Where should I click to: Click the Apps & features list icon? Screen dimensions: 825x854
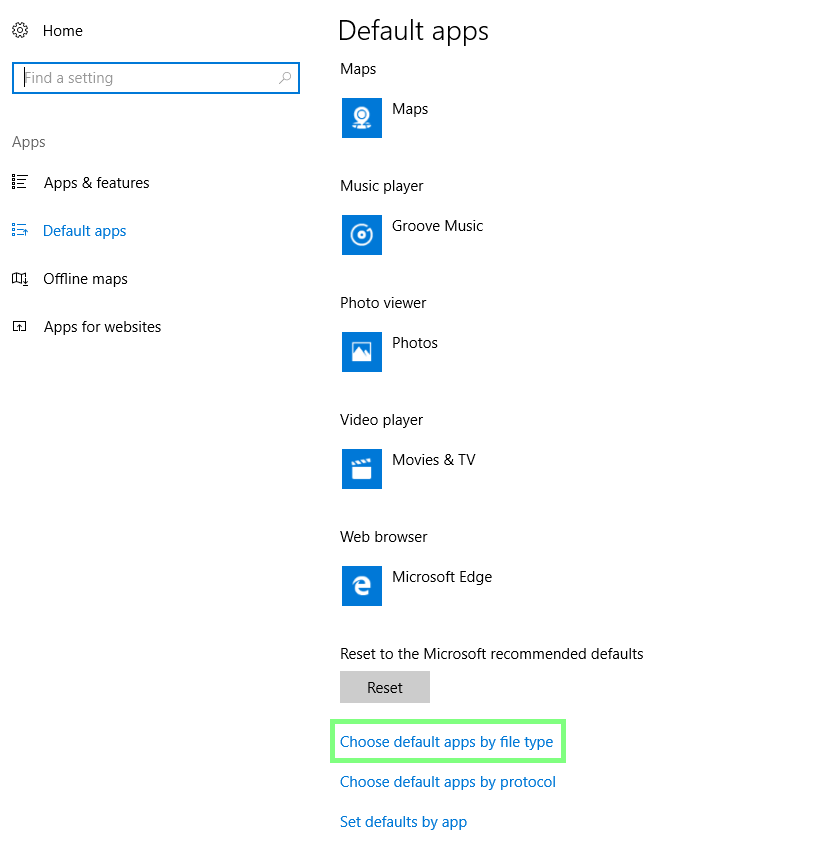[20, 182]
